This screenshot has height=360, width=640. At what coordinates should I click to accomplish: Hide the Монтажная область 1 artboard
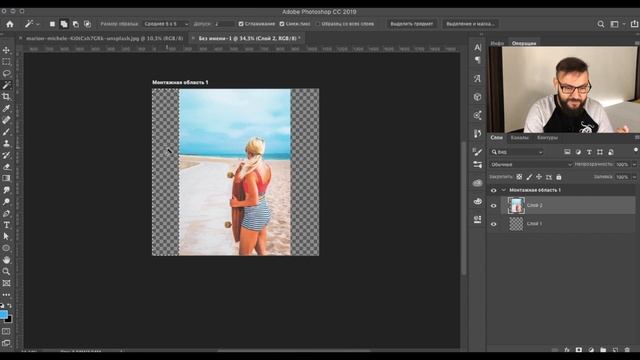point(493,191)
